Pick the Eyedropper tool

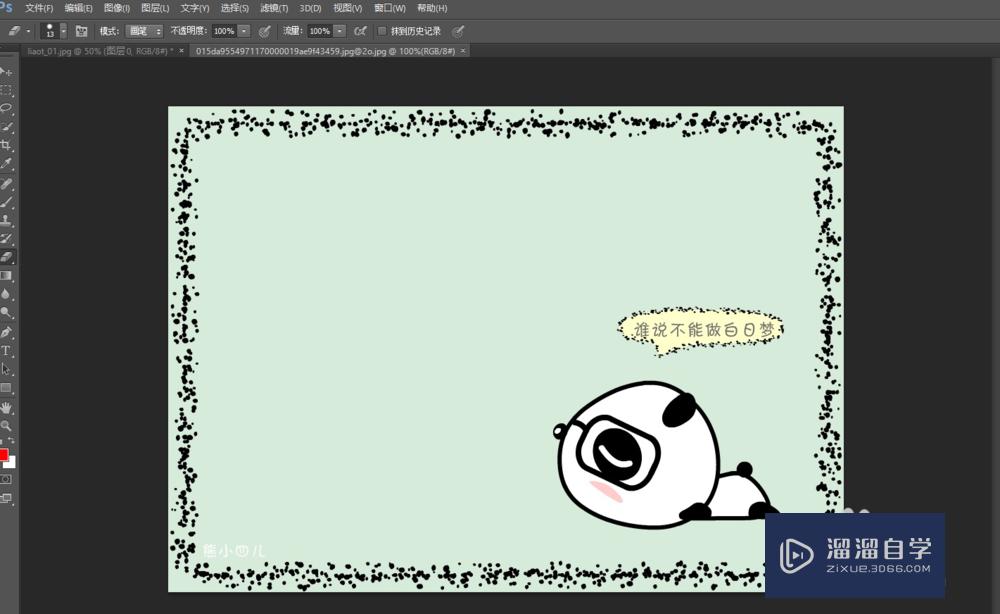pyautogui.click(x=6, y=164)
